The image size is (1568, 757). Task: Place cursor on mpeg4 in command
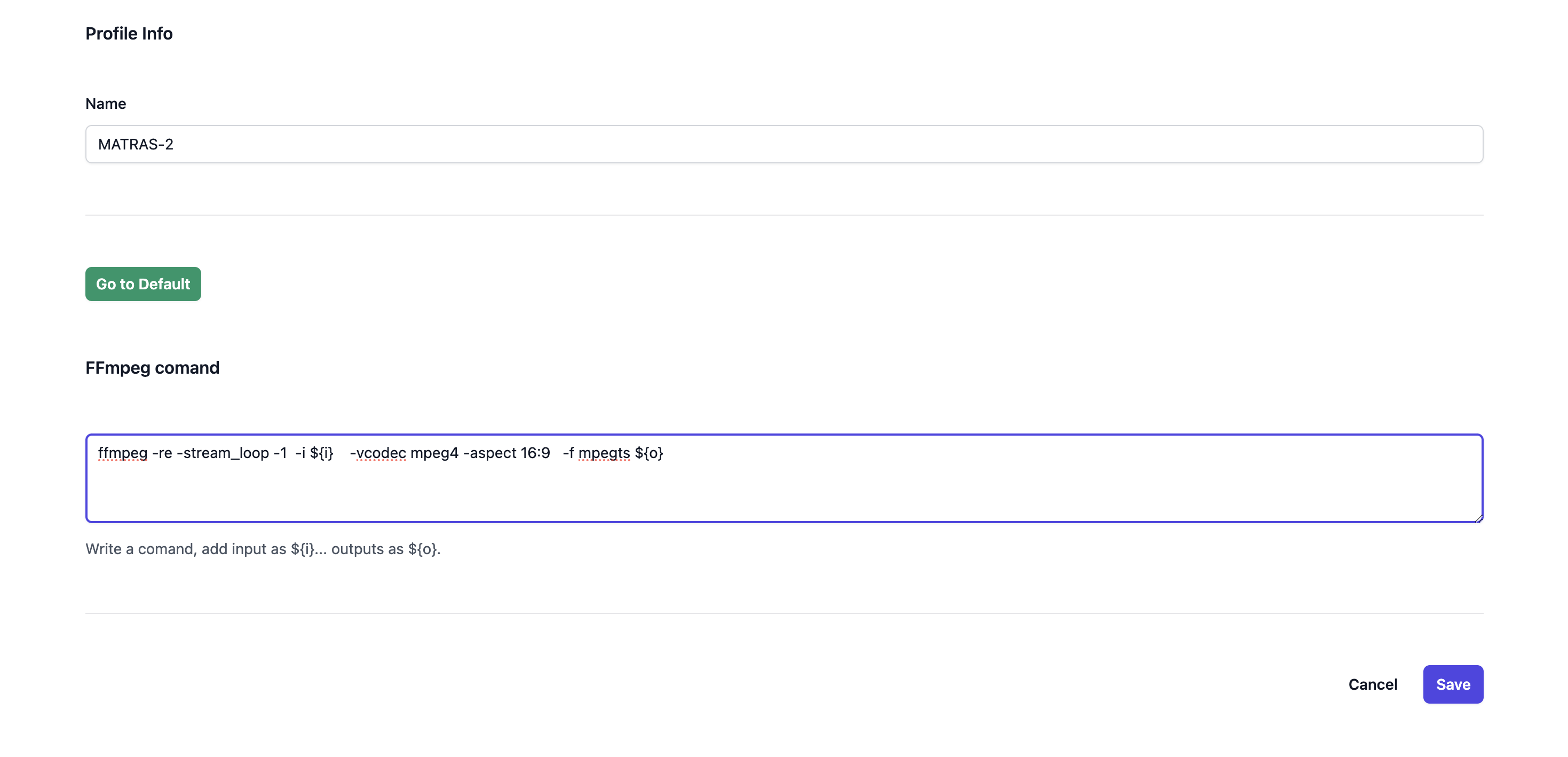pyautogui.click(x=434, y=453)
